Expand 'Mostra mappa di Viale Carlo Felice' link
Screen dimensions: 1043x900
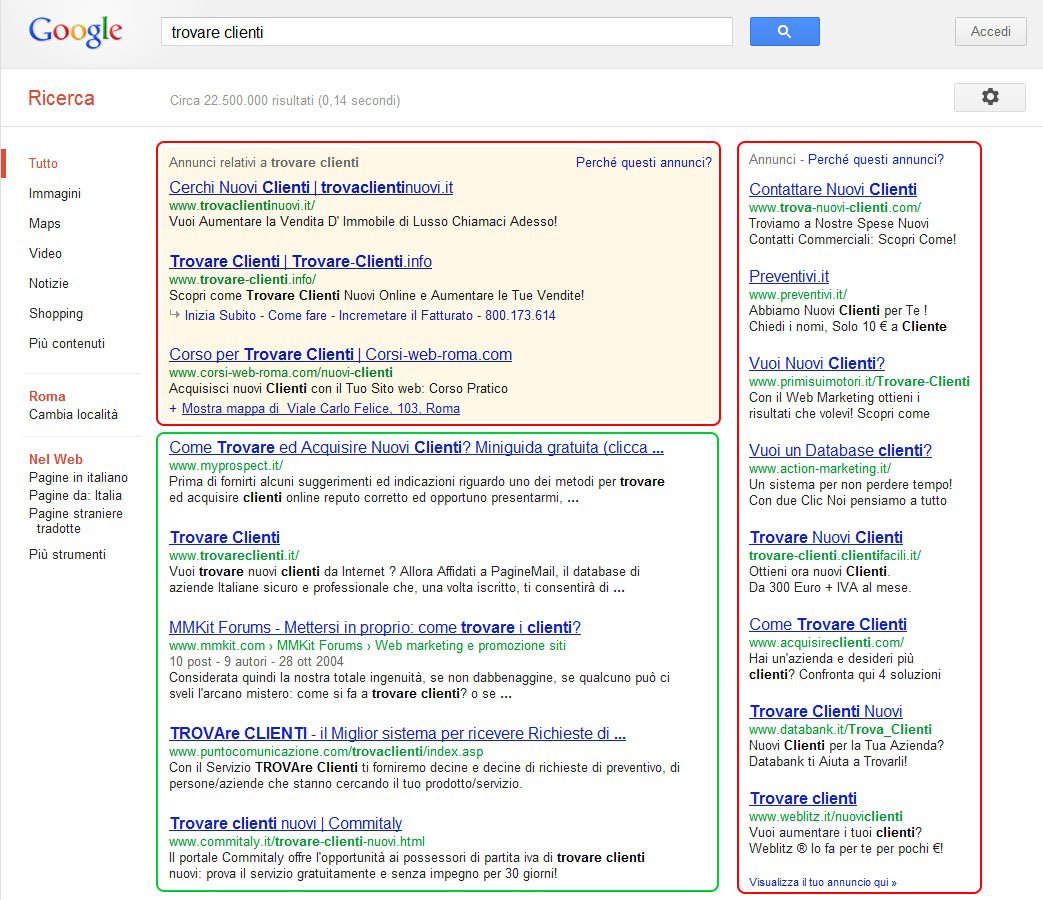coord(321,408)
